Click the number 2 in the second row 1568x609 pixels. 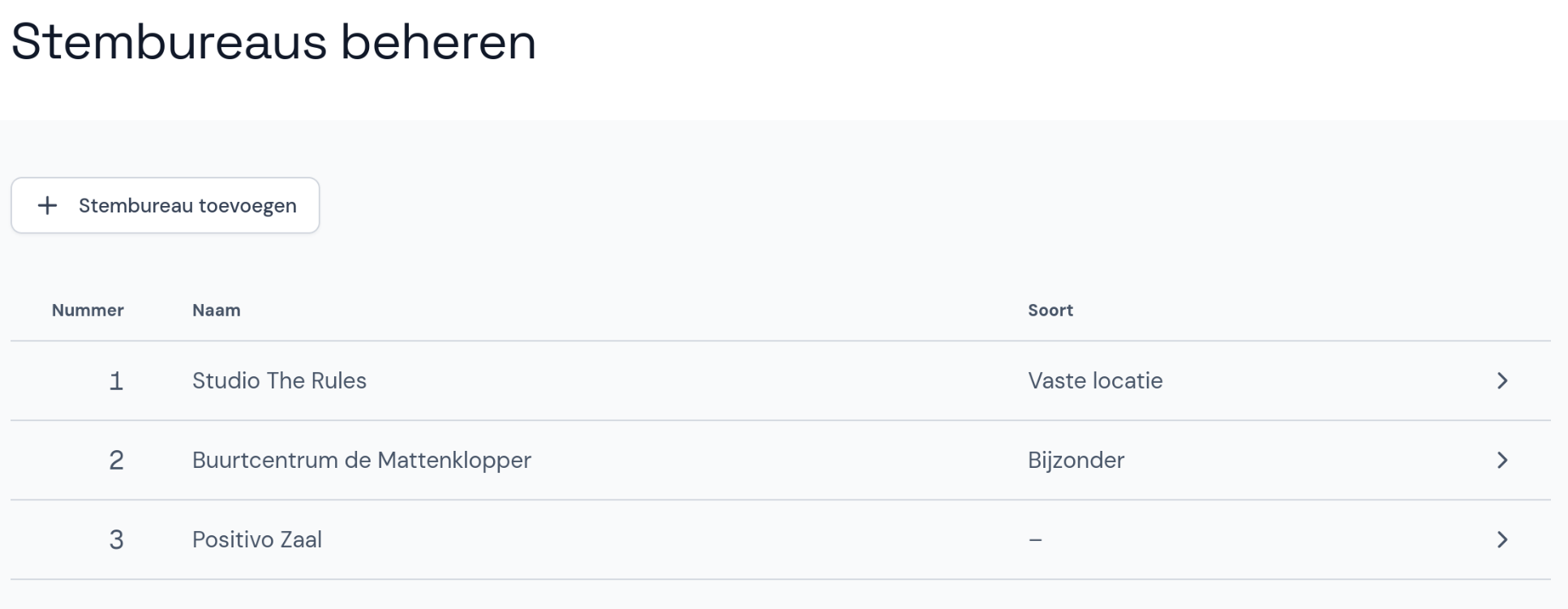(116, 460)
